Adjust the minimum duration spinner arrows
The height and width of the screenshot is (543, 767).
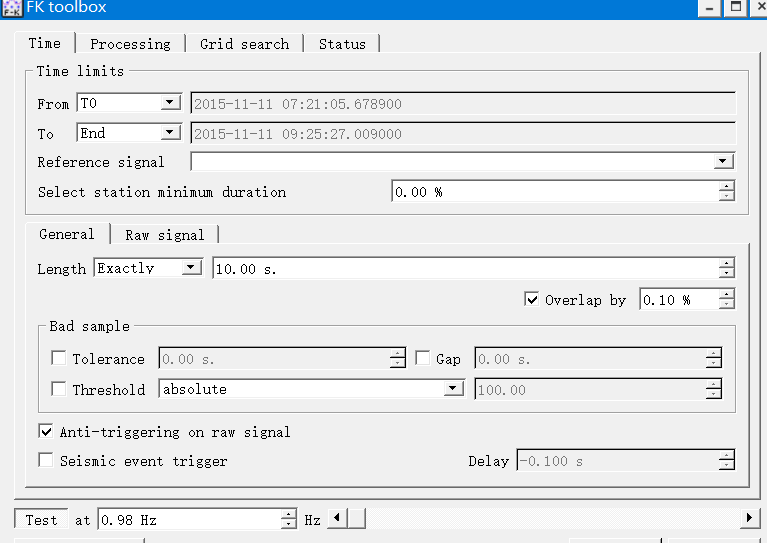(727, 192)
